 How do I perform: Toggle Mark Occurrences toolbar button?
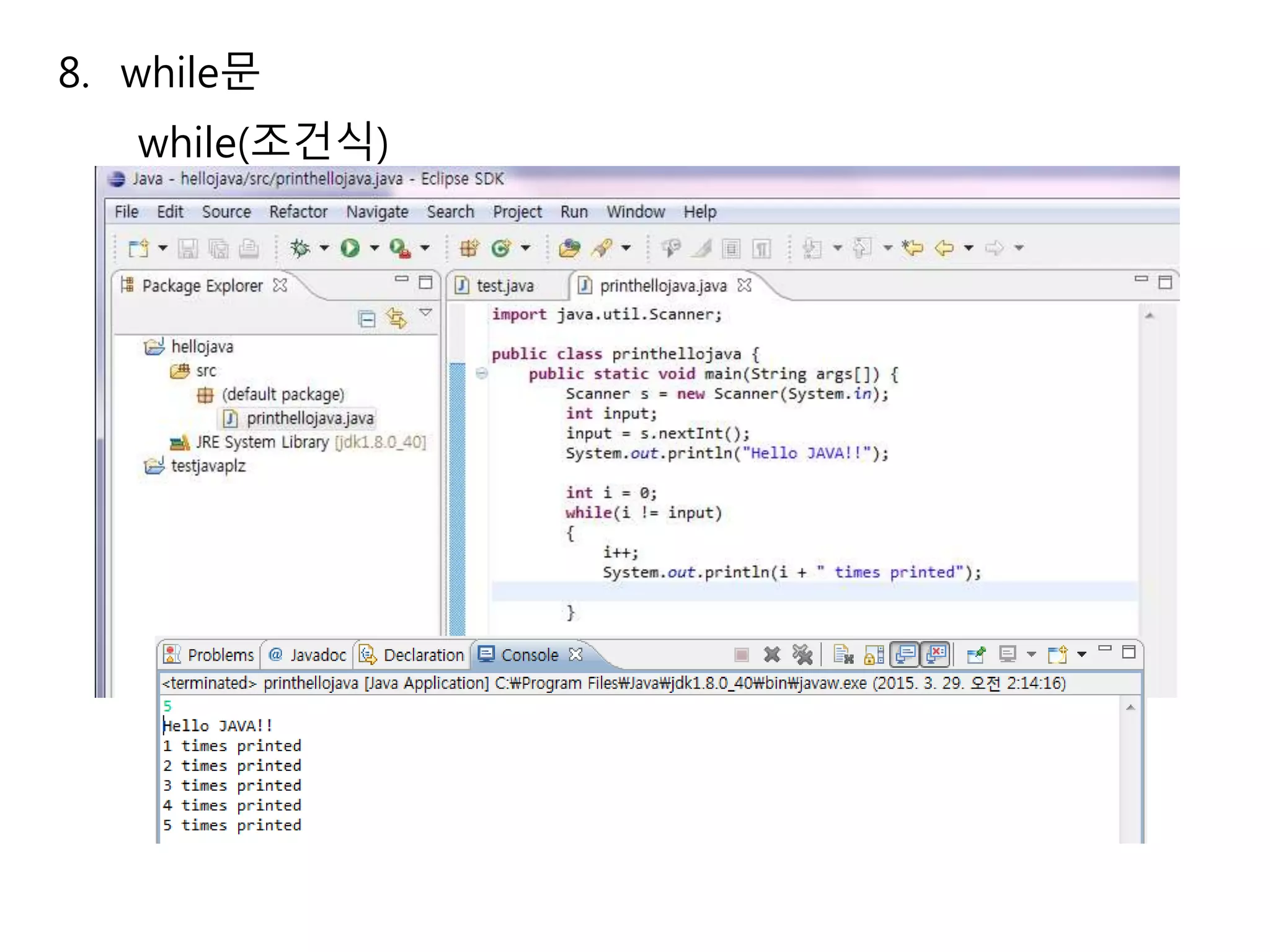(702, 249)
